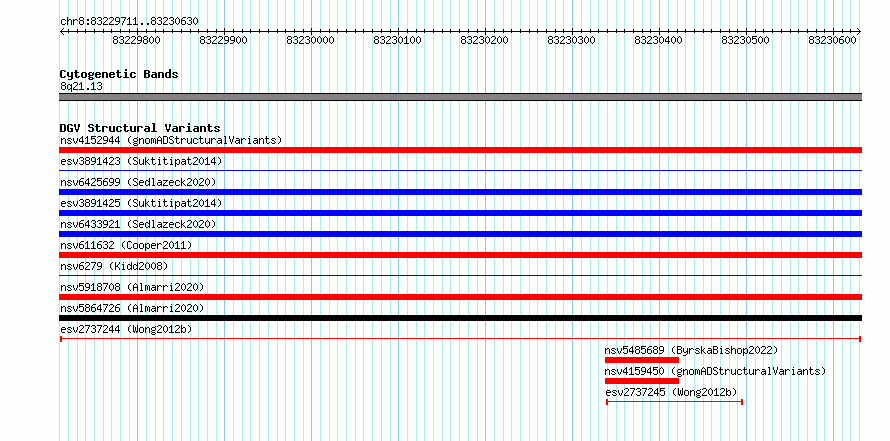Screen dimensions: 890x441
Task: Open the nsv6279 (Kidd2008) label
Action: pyautogui.click(x=114, y=266)
